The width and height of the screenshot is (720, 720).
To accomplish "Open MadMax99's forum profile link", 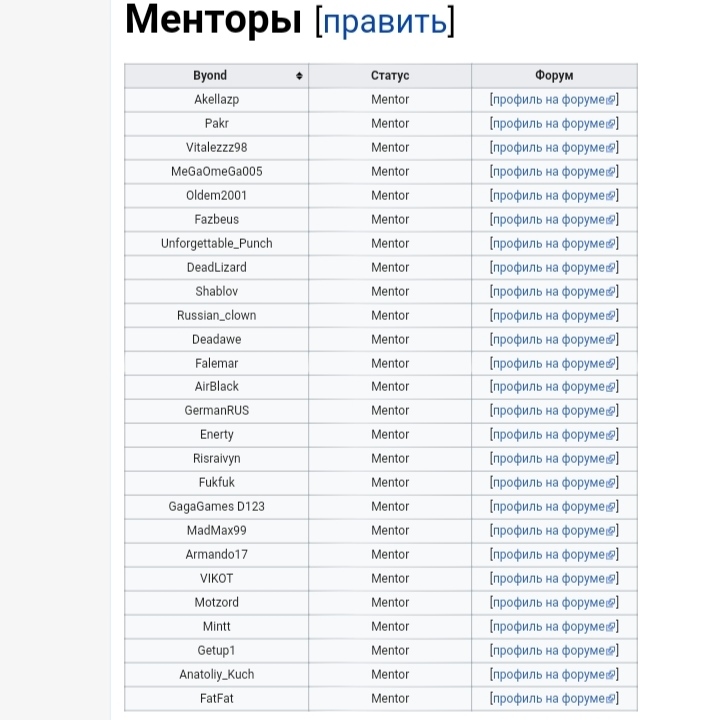I will (554, 530).
